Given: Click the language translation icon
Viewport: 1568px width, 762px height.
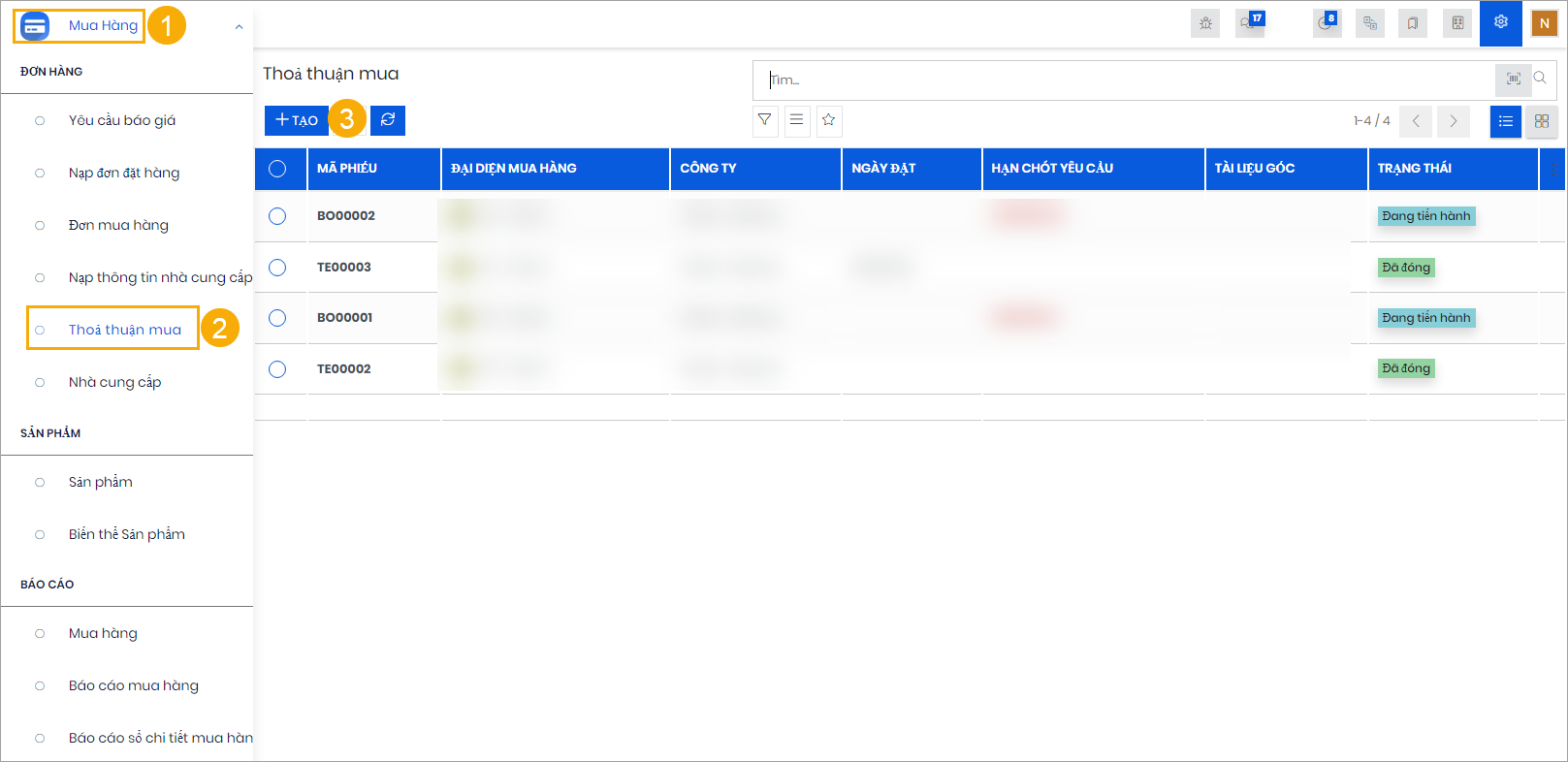Looking at the screenshot, I should tap(1369, 23).
